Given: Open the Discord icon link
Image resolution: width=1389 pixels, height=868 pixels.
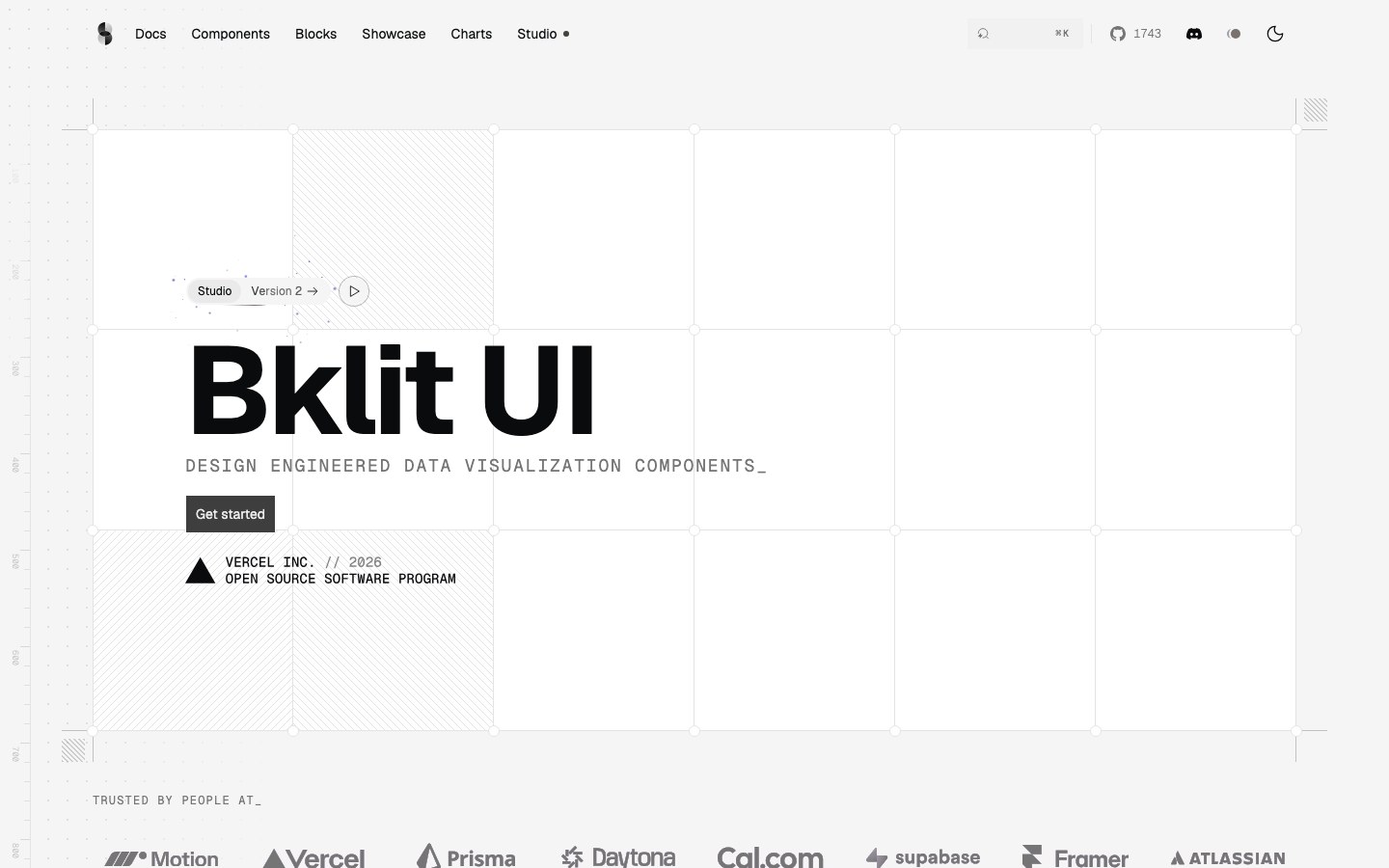Looking at the screenshot, I should coord(1194,34).
